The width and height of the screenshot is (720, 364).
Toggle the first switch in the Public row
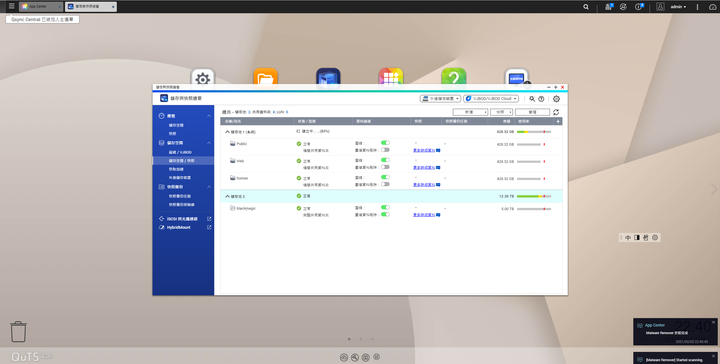click(385, 143)
